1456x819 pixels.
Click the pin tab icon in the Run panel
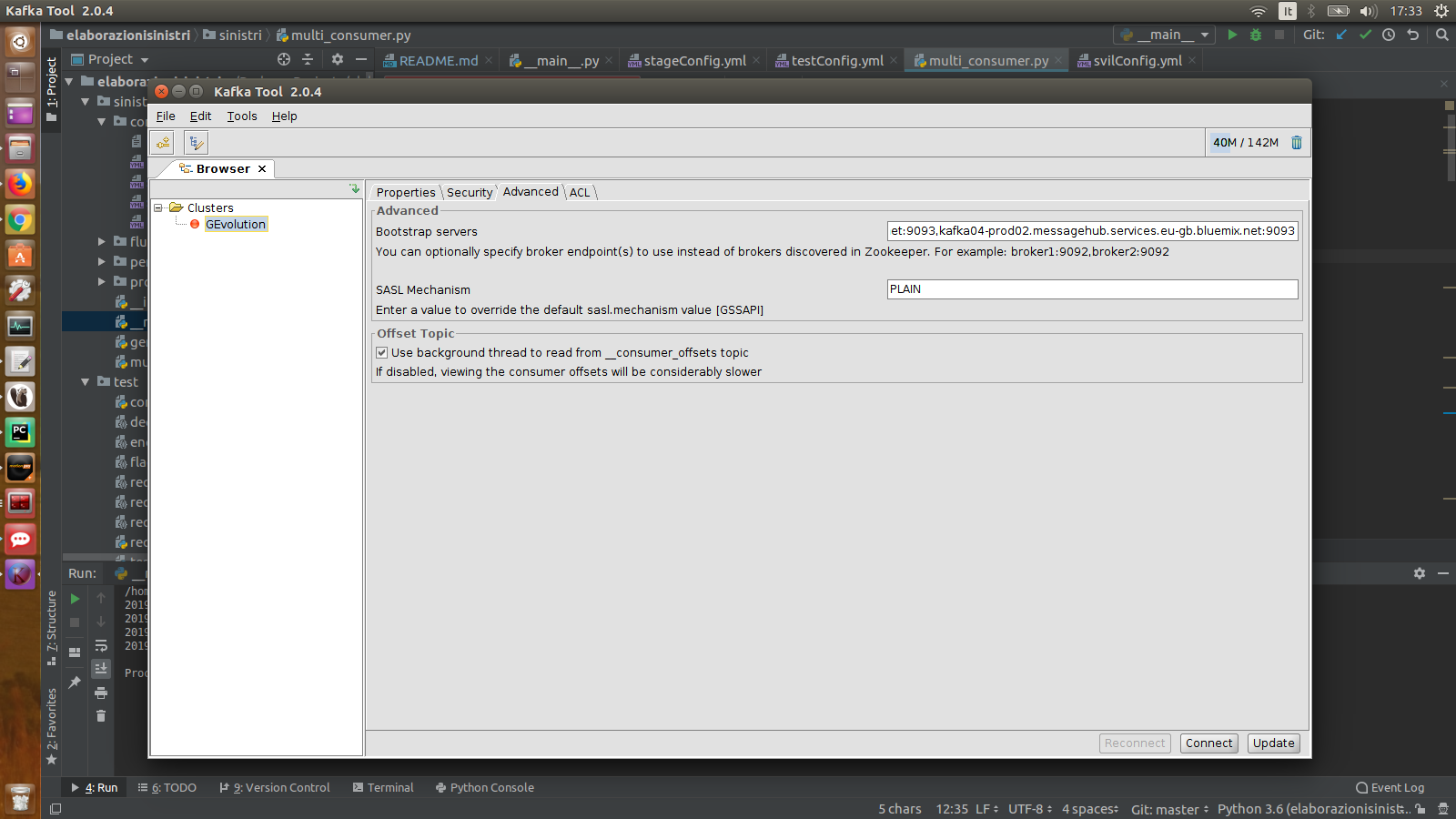75,682
